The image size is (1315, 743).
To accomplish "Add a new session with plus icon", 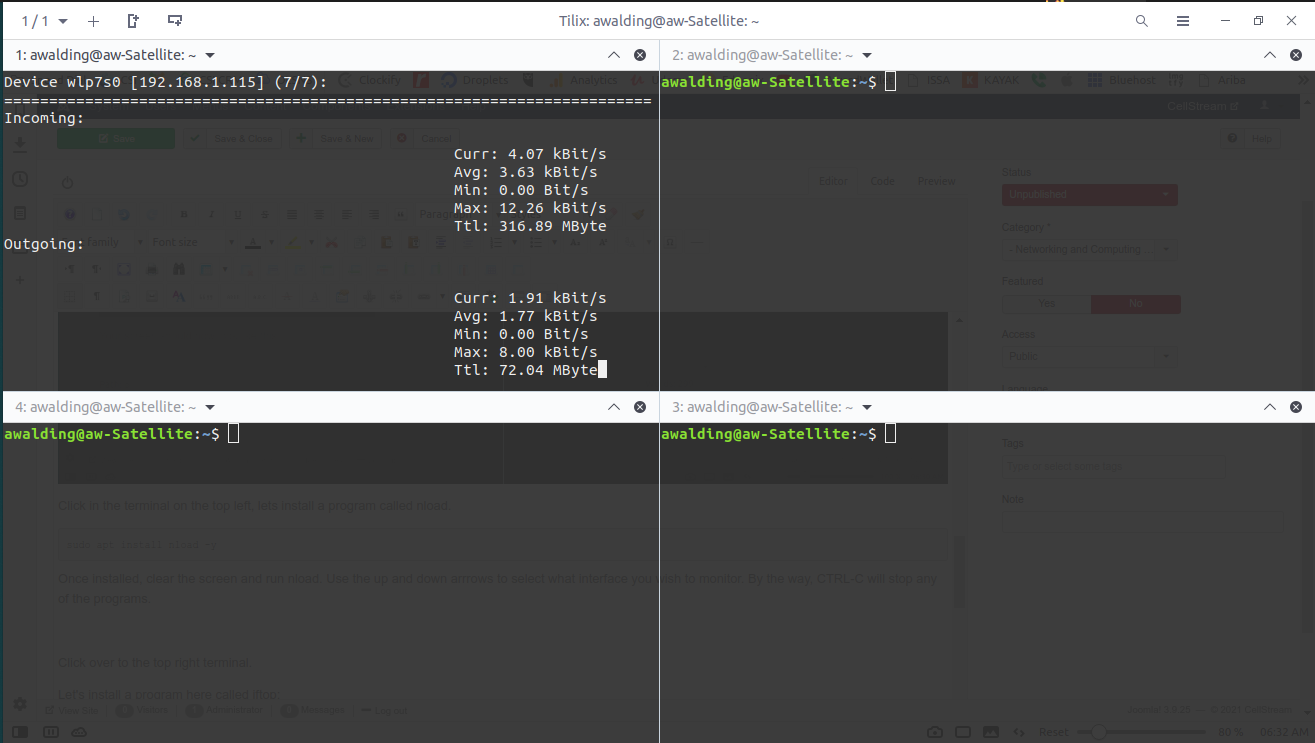I will [93, 21].
